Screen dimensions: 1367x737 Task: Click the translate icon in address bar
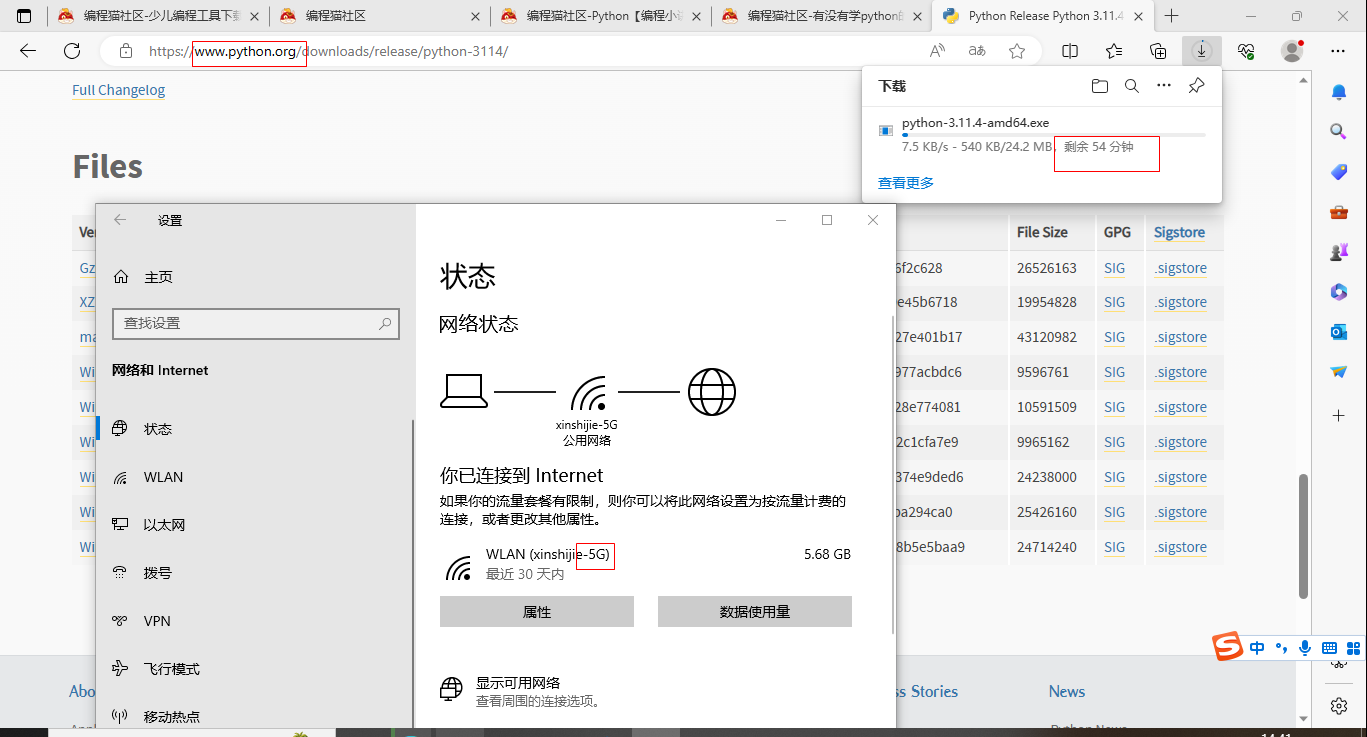(977, 51)
